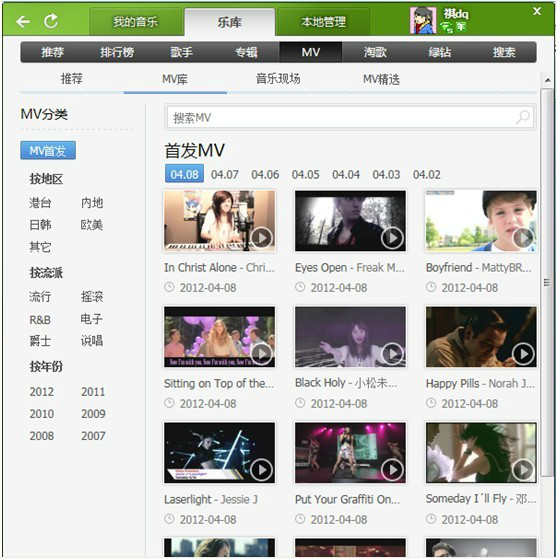Image resolution: width=557 pixels, height=559 pixels.
Task: Open 绿钻 section
Action: pos(440,52)
